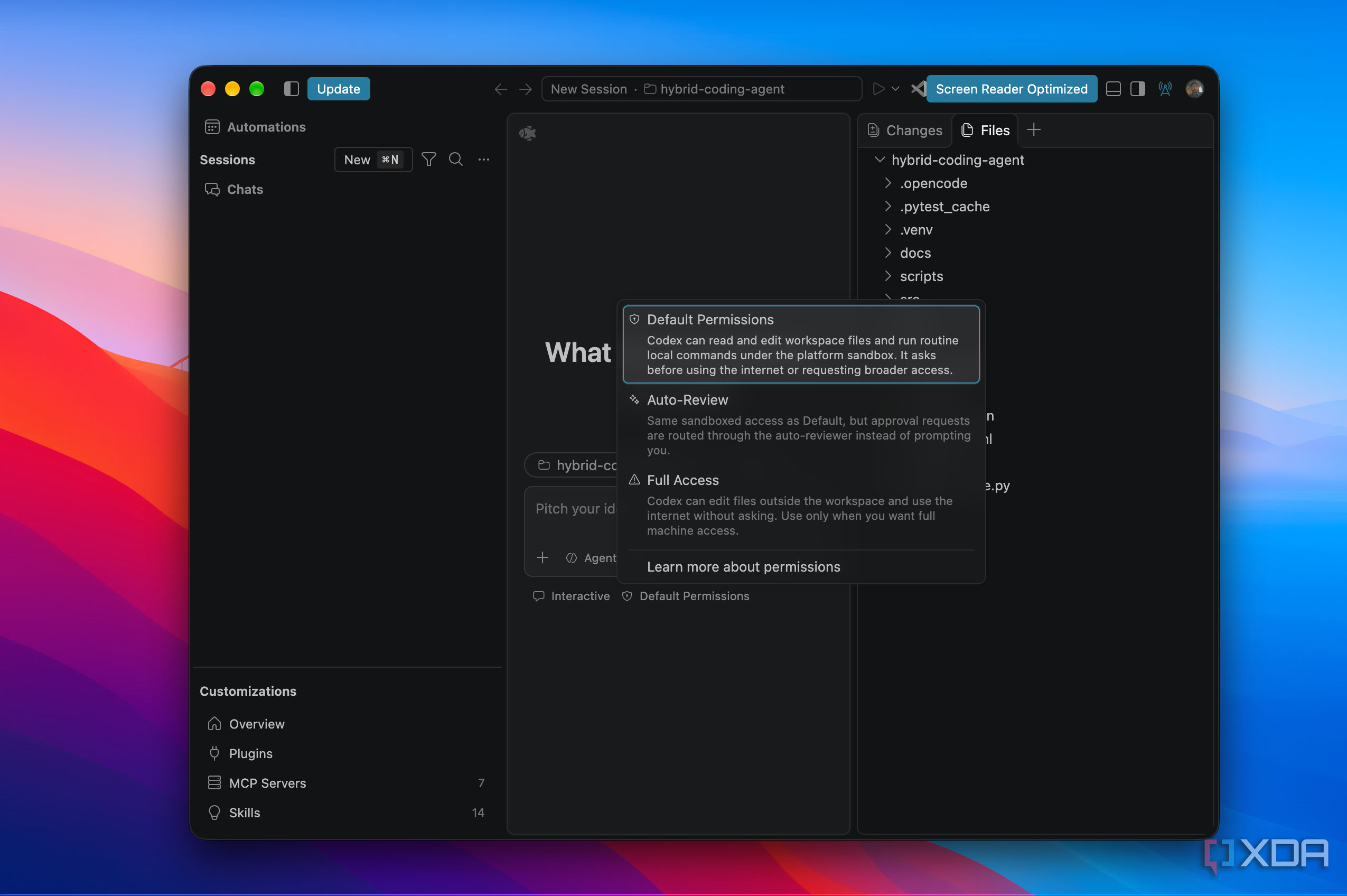Select Full Access permission option

[x=801, y=505]
